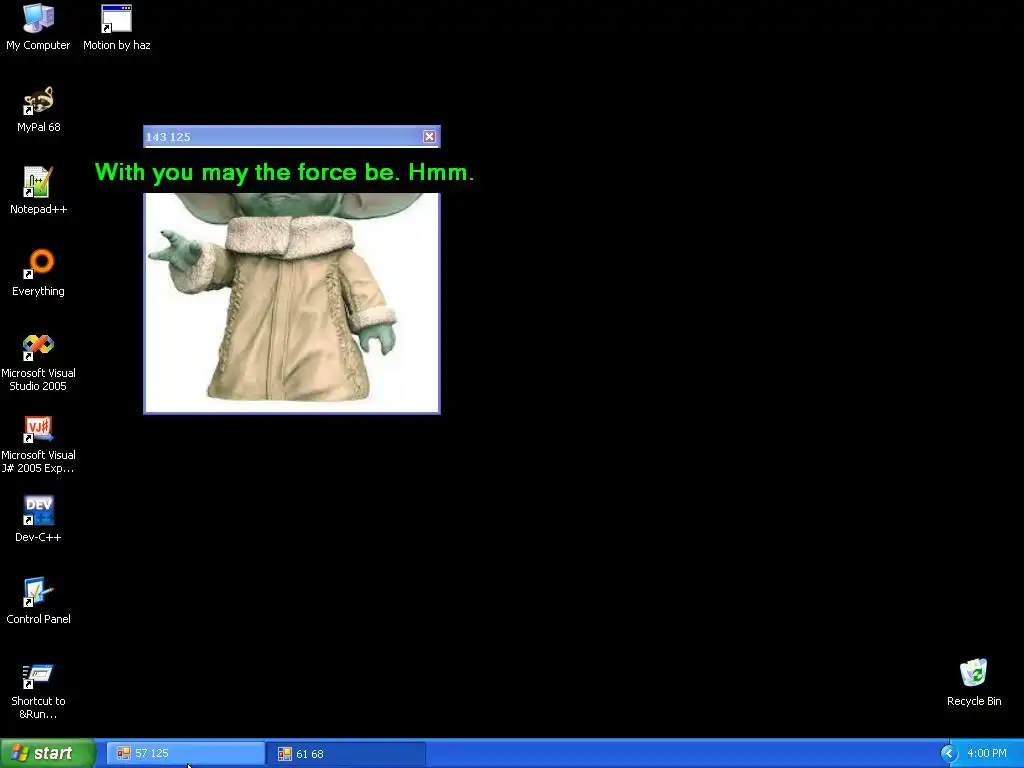The image size is (1024, 768).
Task: Switch to the '57 125' taskbar window
Action: pos(185,754)
